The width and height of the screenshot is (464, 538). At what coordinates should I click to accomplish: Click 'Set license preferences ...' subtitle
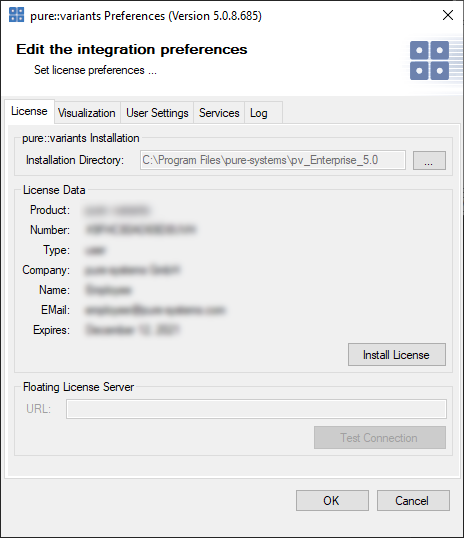pos(95,70)
